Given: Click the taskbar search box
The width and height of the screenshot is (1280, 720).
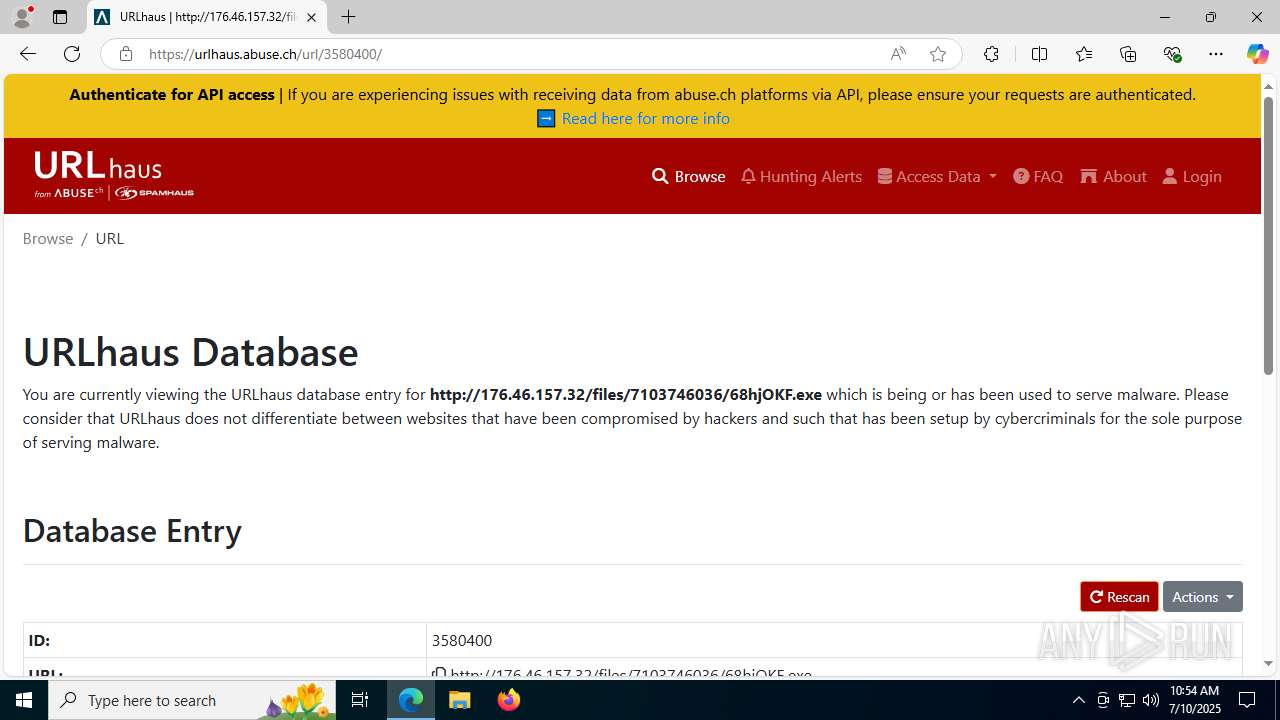Looking at the screenshot, I should click(192, 700).
